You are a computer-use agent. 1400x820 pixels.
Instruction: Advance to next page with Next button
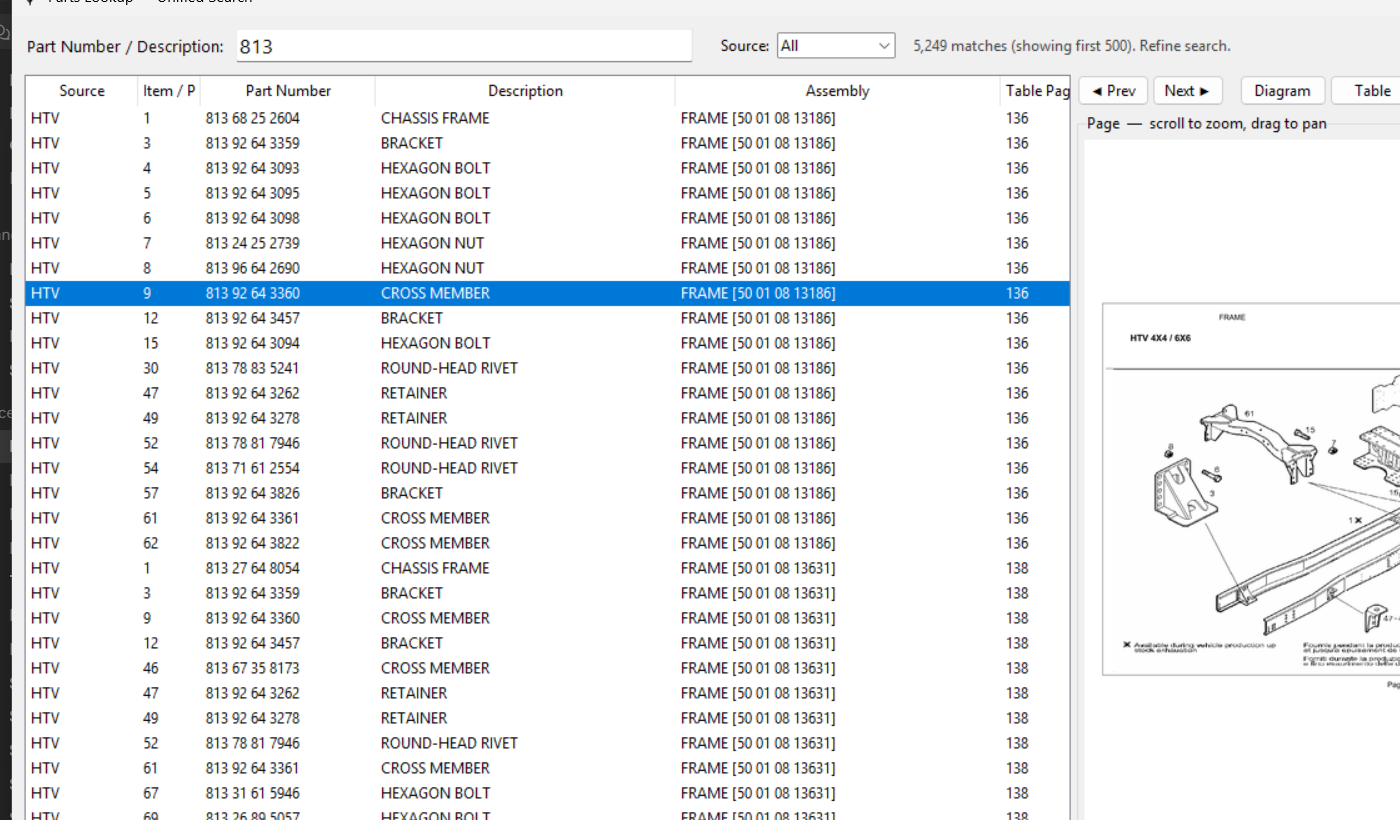(1187, 91)
